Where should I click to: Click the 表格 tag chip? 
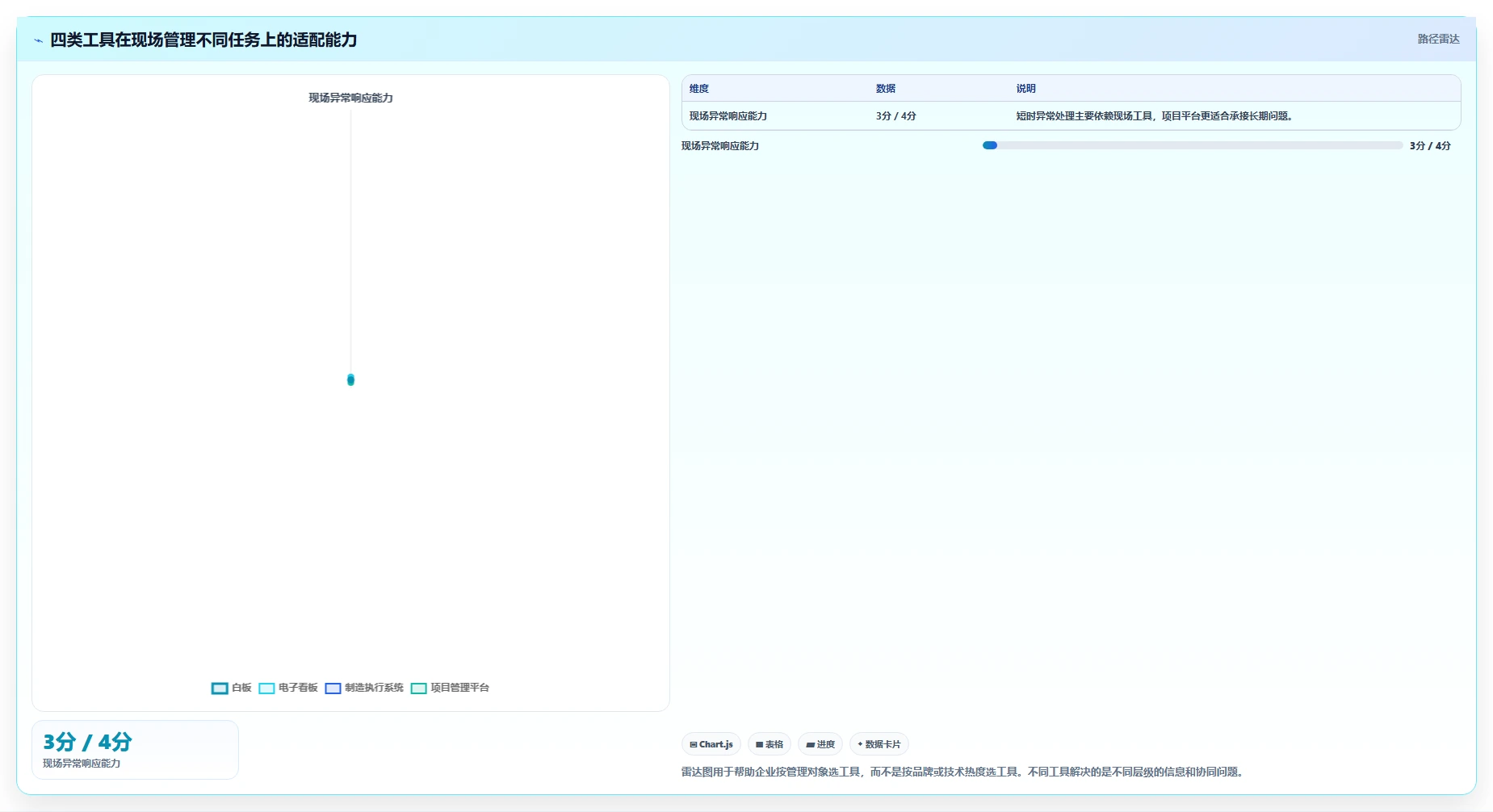[770, 744]
